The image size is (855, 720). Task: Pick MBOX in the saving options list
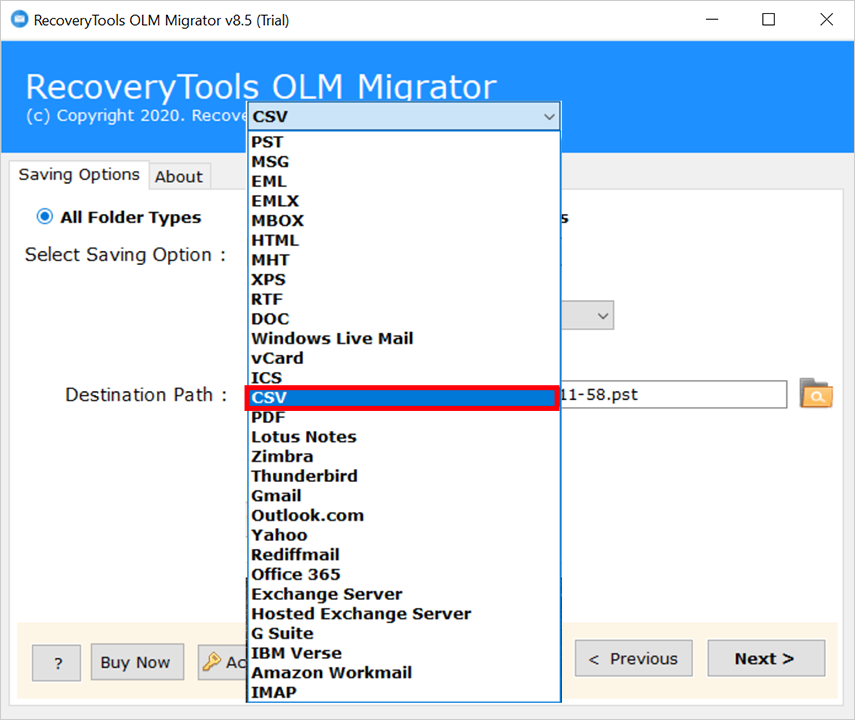404,220
